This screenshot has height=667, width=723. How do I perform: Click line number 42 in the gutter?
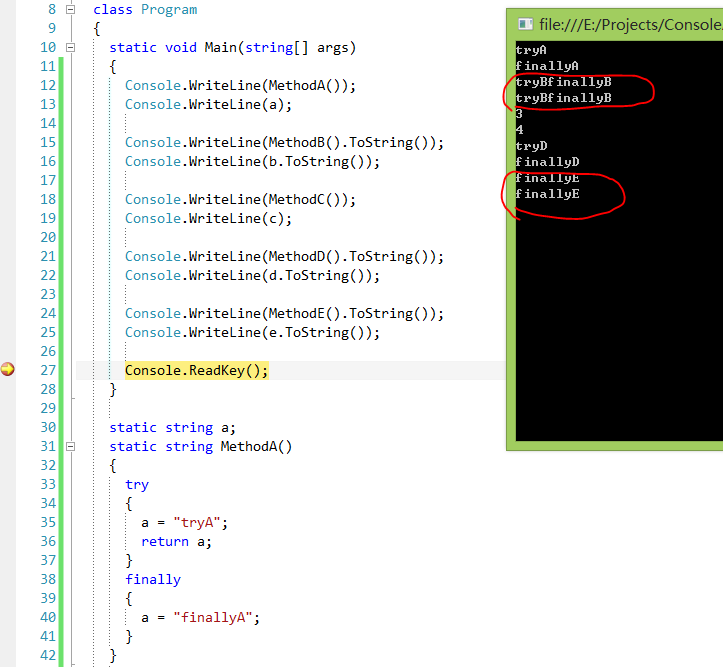(x=48, y=655)
